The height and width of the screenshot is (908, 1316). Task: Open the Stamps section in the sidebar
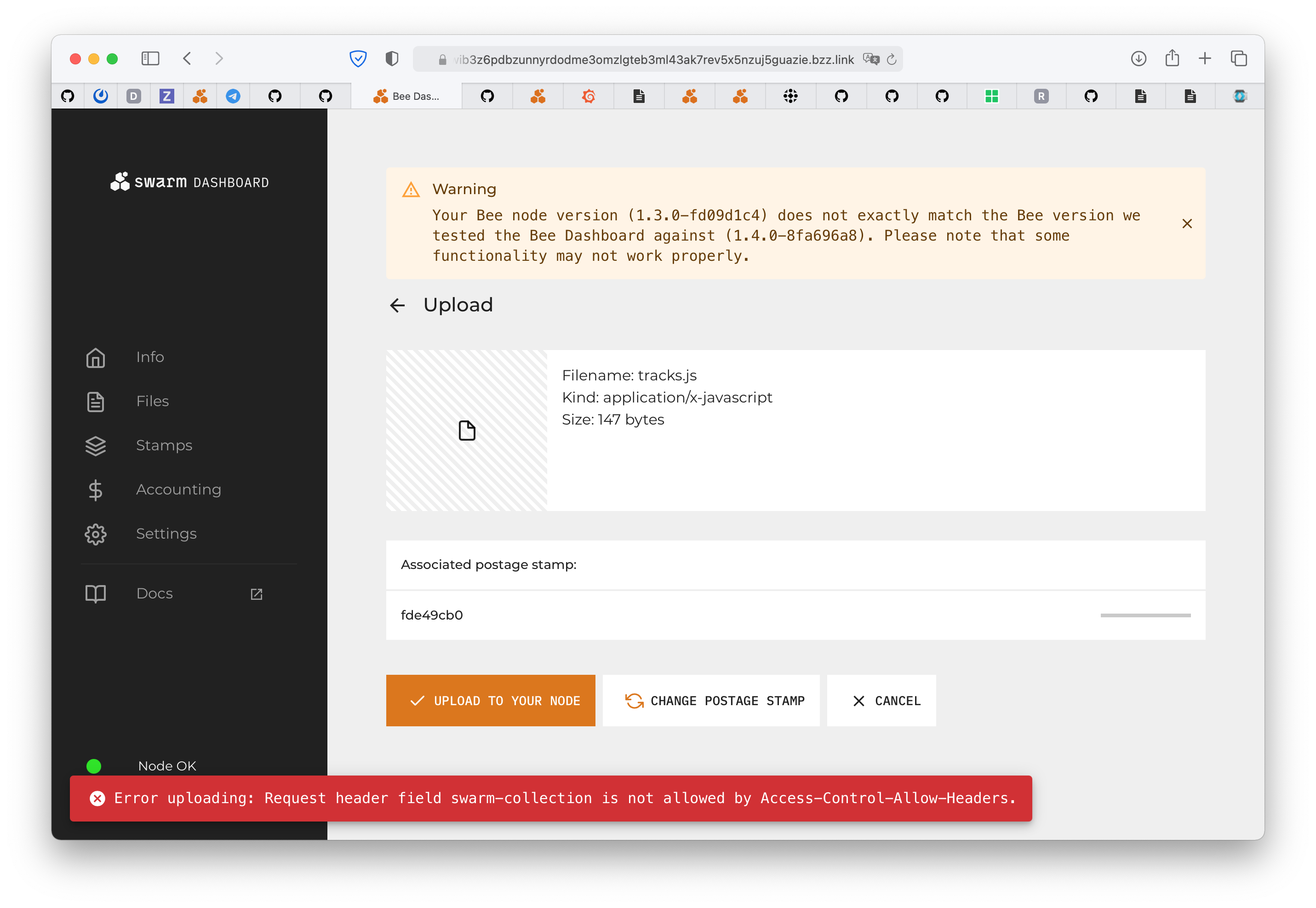[x=164, y=445]
